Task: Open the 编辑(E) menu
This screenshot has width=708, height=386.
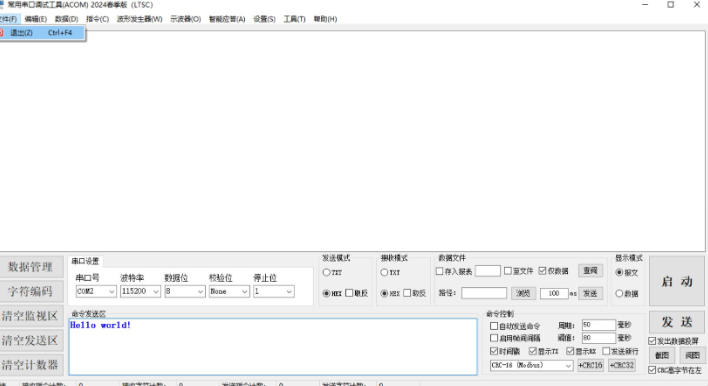Action: (36, 19)
